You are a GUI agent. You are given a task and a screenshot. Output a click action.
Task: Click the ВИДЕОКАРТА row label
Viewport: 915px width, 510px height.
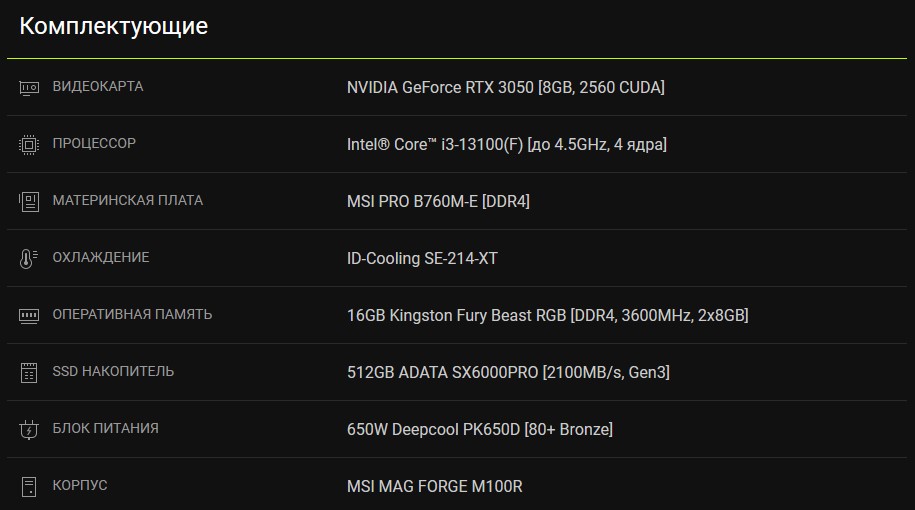pyautogui.click(x=98, y=86)
